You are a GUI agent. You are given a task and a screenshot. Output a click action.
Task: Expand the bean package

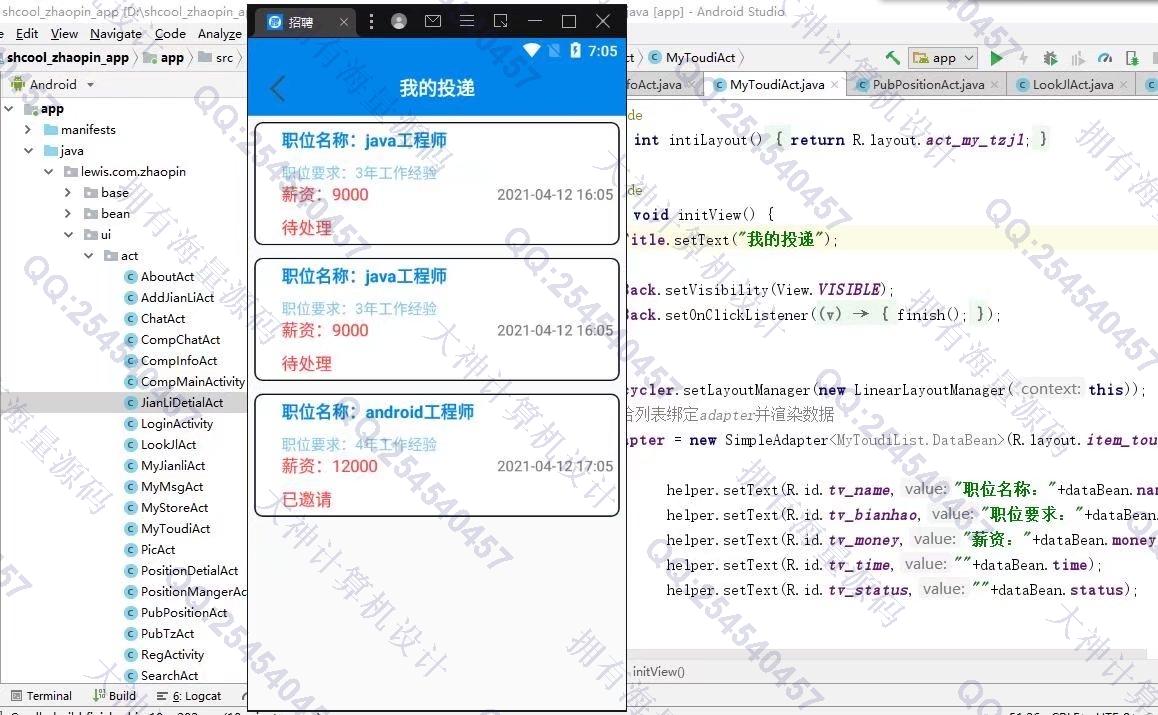(68, 213)
